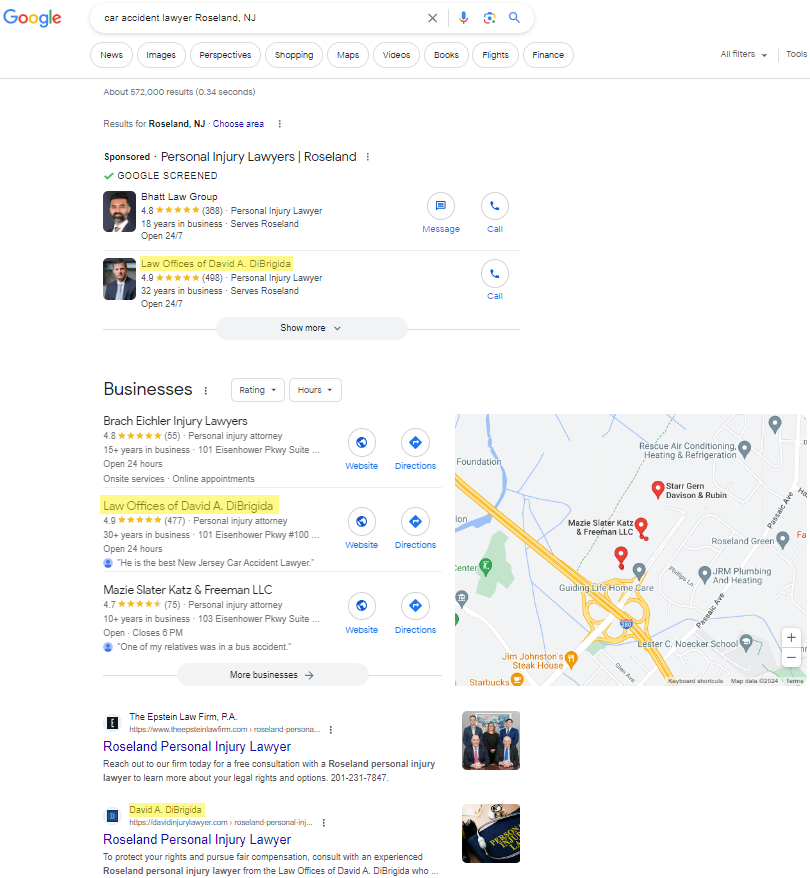Open three-dot menu beside Sponsored heading
This screenshot has height=878, width=810.
tap(368, 157)
